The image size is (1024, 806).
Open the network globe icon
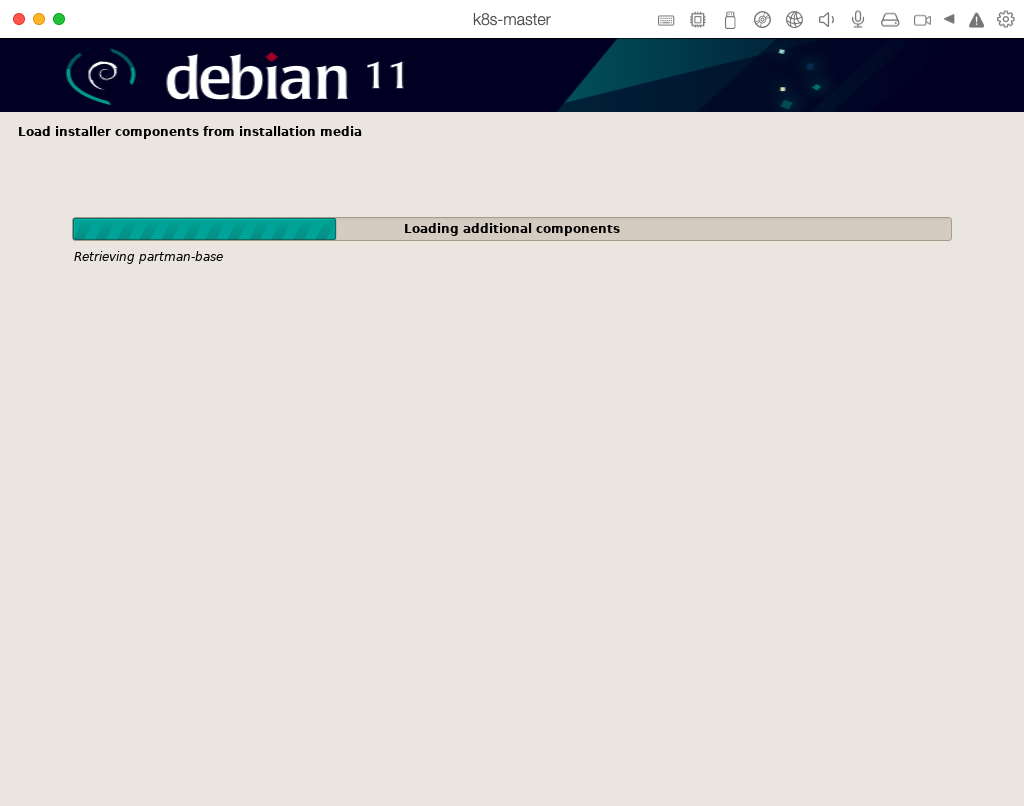coord(794,20)
